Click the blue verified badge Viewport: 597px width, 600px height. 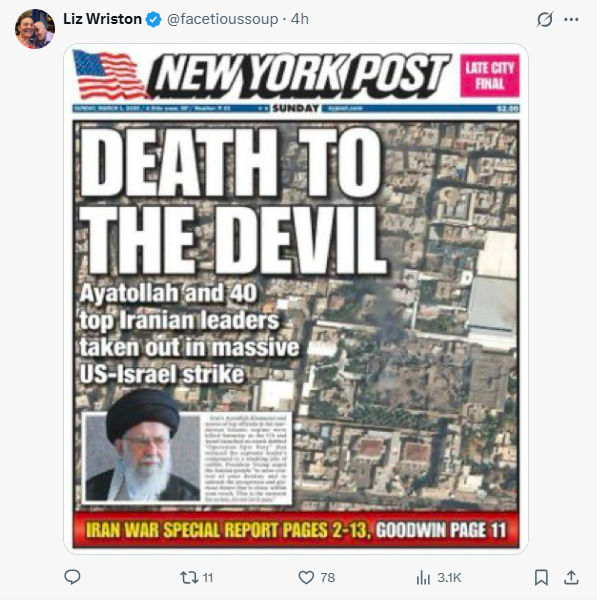click(x=154, y=19)
